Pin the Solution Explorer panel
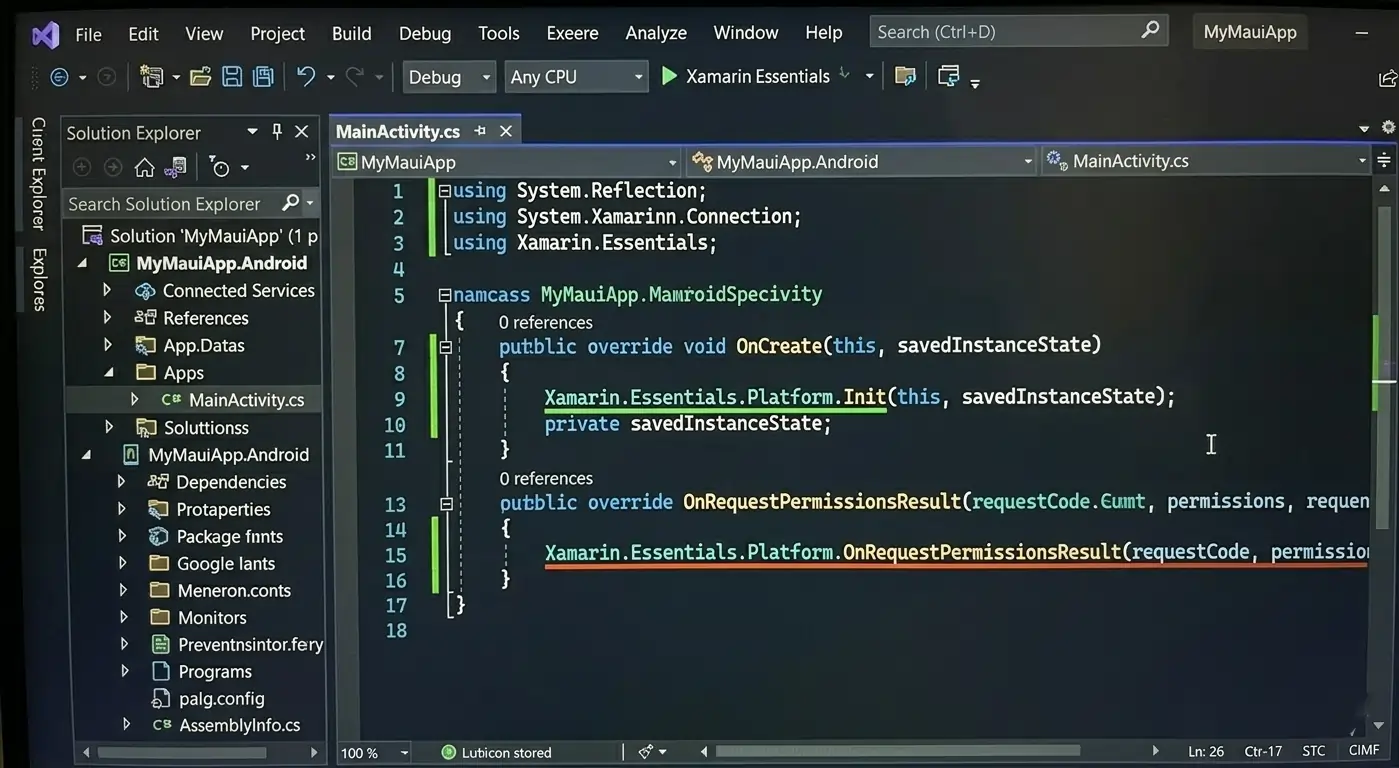 (x=276, y=131)
